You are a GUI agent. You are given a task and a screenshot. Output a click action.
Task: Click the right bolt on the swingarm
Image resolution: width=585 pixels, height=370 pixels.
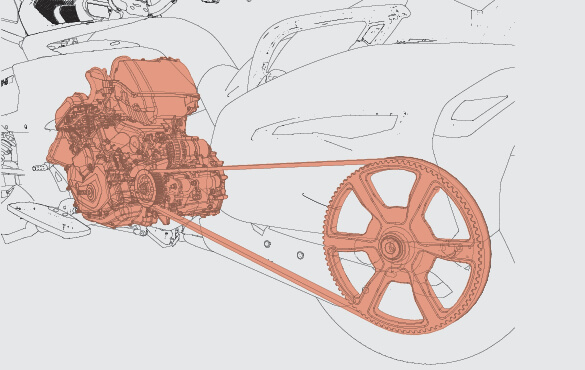[x=300, y=255]
